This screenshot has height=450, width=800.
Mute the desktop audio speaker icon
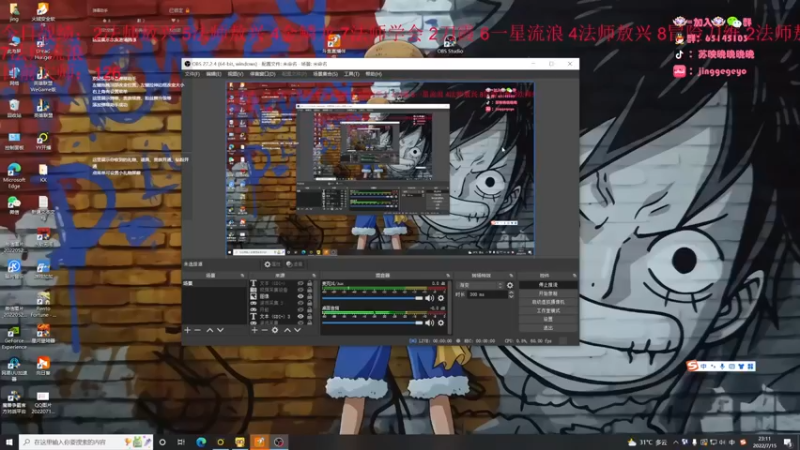430,322
